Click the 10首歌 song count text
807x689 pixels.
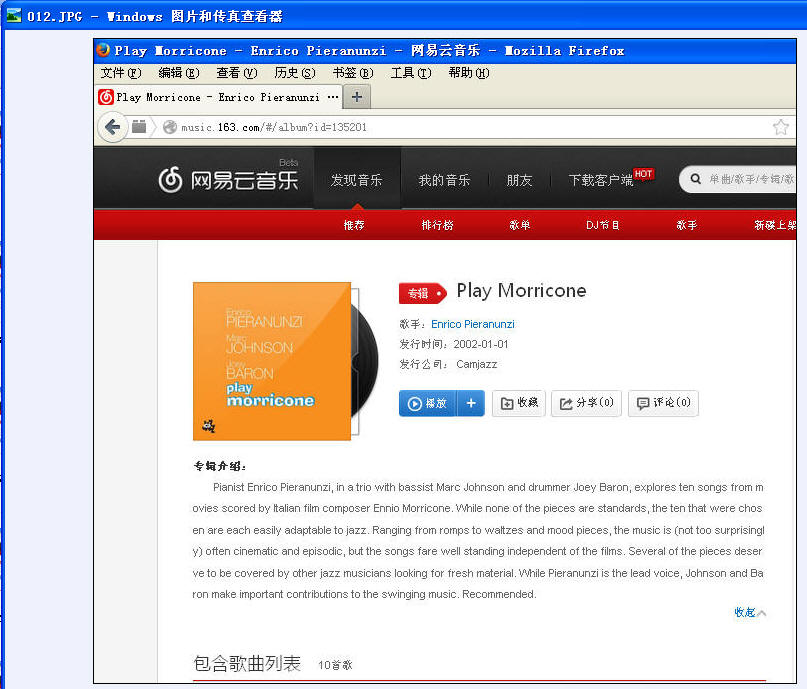coord(335,665)
